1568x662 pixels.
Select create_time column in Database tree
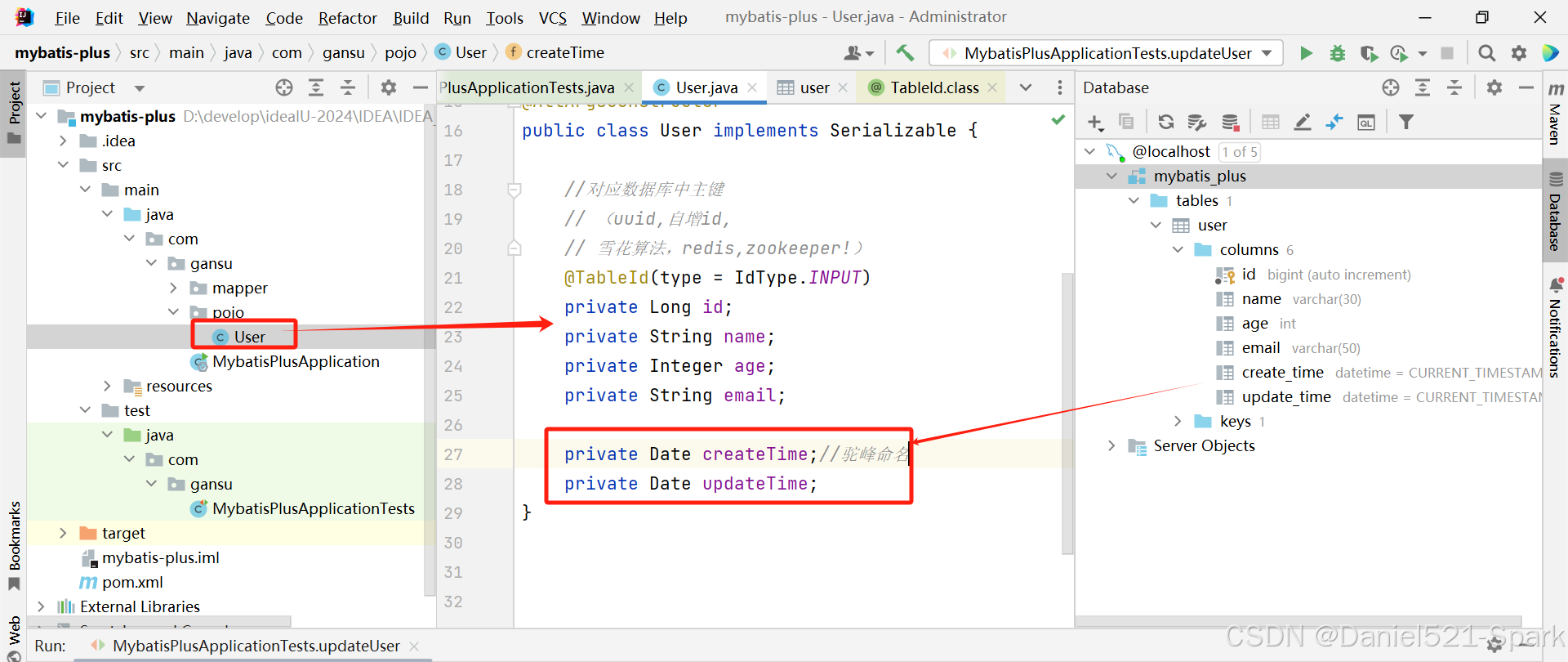pyautogui.click(x=1283, y=373)
